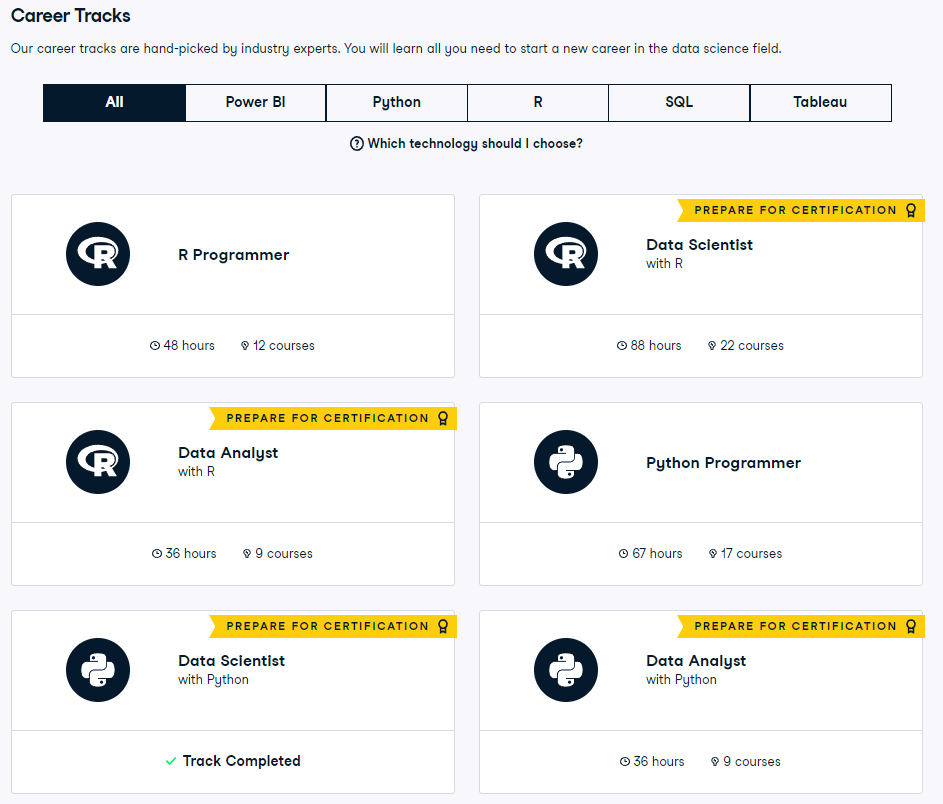Open the Python Programmer track title
The height and width of the screenshot is (804, 943).
click(723, 463)
